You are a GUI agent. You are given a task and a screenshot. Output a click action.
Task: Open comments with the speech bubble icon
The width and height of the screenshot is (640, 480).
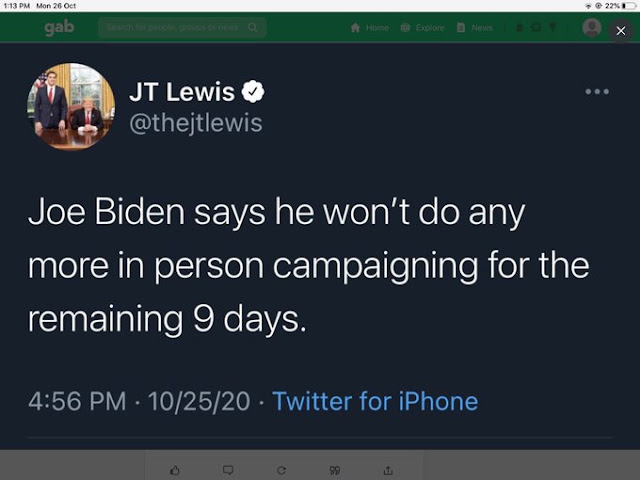point(228,471)
